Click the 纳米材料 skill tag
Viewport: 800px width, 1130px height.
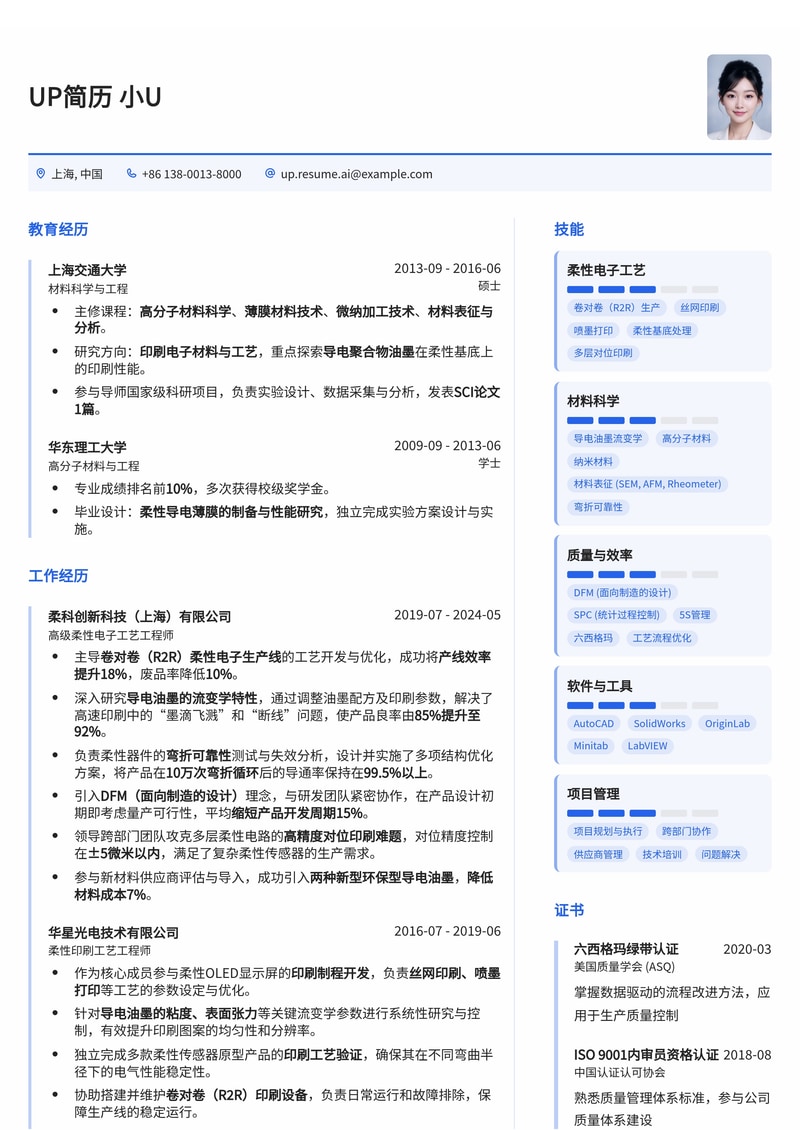click(594, 461)
